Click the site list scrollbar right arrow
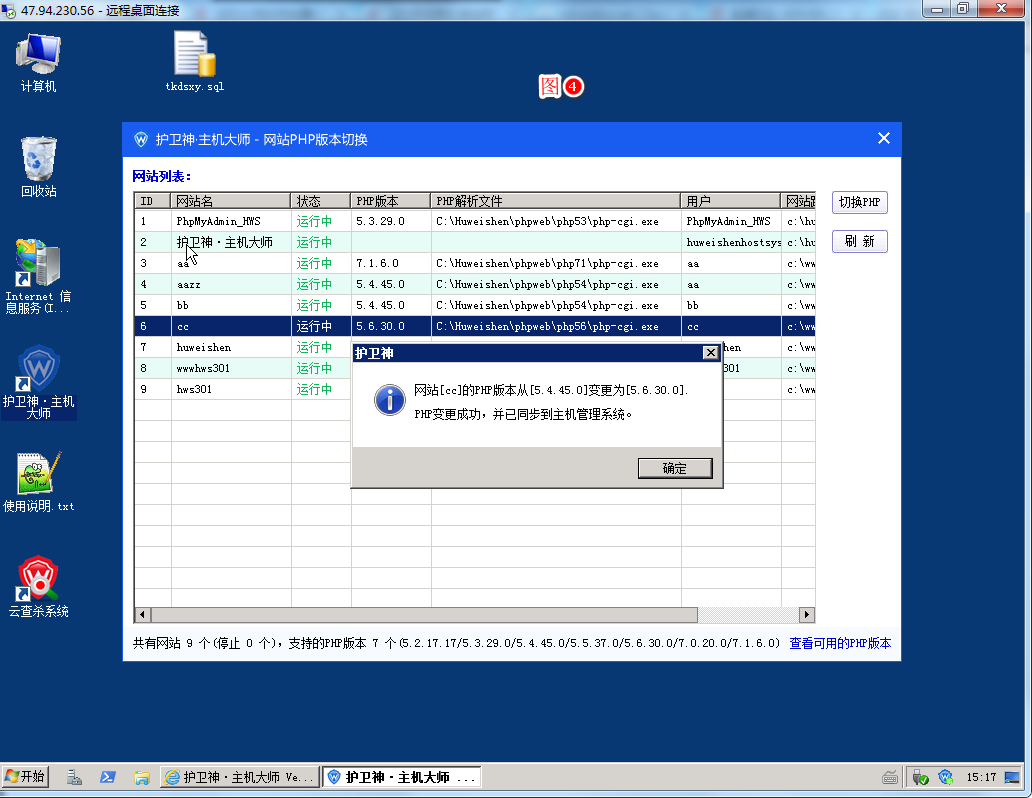 pos(807,615)
